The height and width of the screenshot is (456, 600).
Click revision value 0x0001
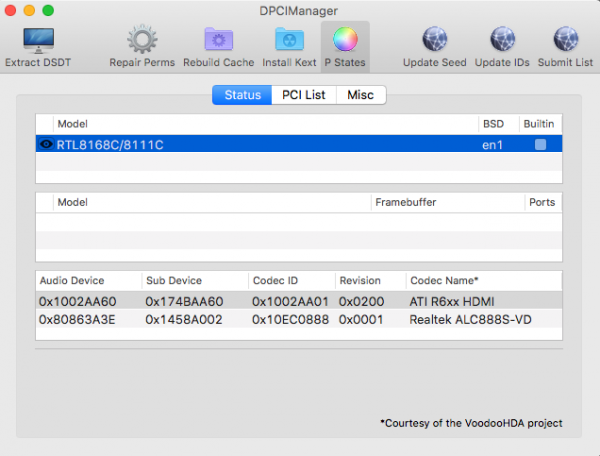pyautogui.click(x=361, y=319)
